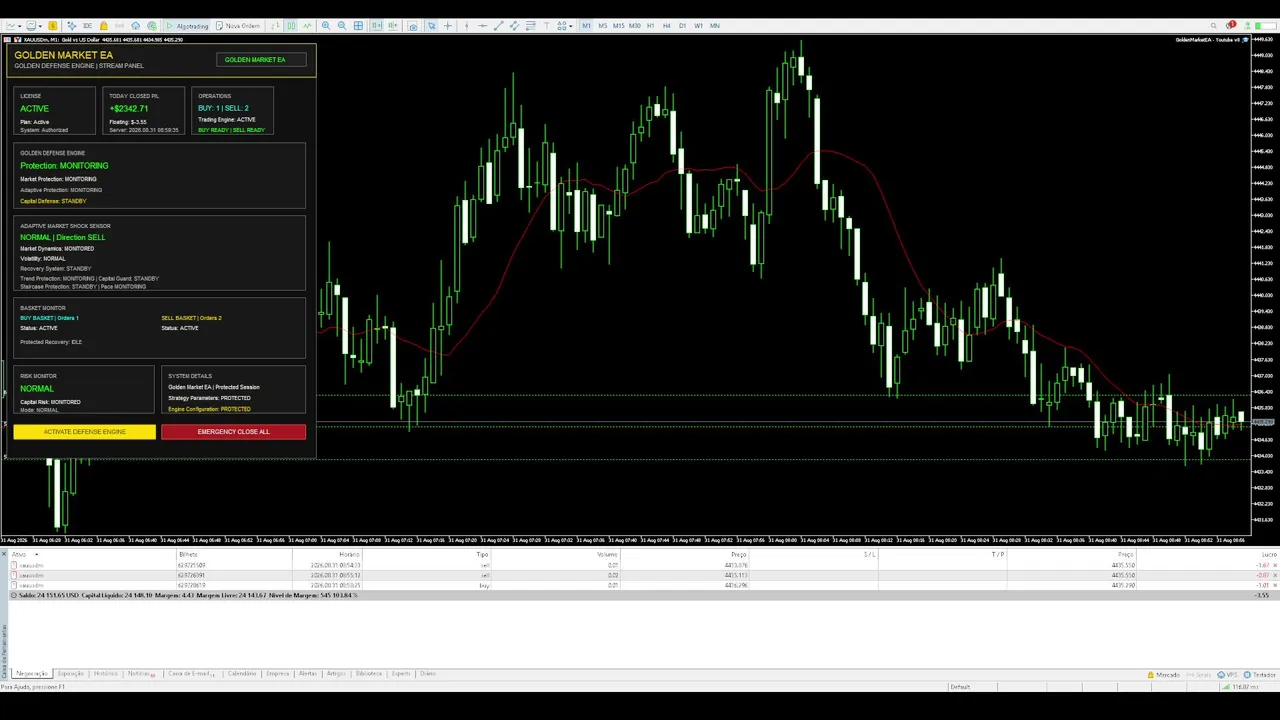Click the Nova Ordem button
The image size is (1280, 720).
238,25
